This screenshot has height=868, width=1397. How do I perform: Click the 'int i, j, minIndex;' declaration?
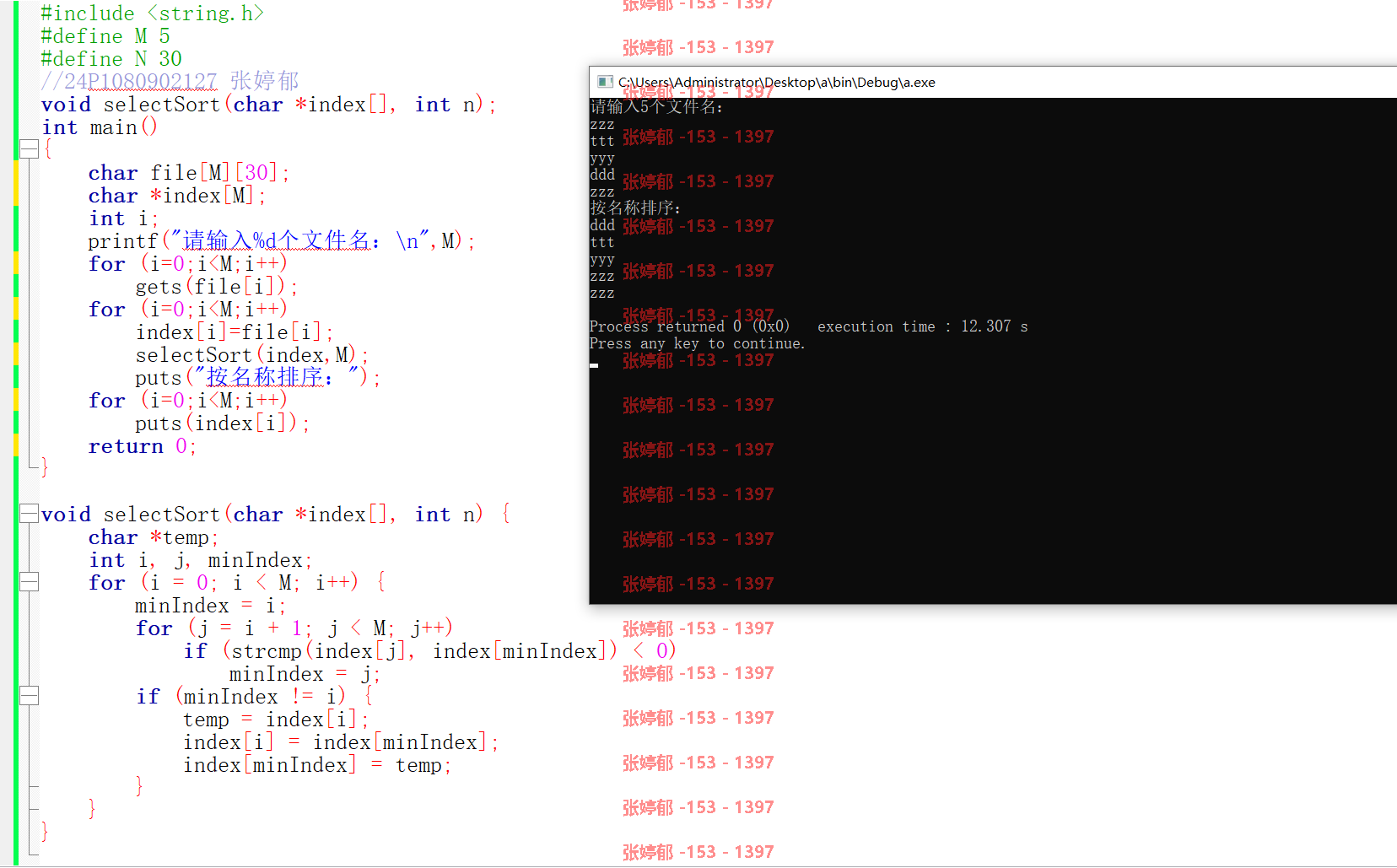coord(201,560)
